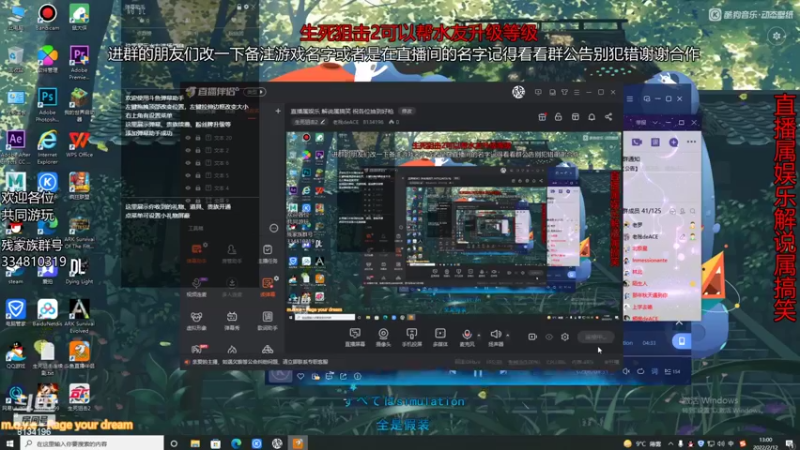The height and width of the screenshot is (450, 800).
Task: Open the streamer avatar in title bar
Action: 518,92
